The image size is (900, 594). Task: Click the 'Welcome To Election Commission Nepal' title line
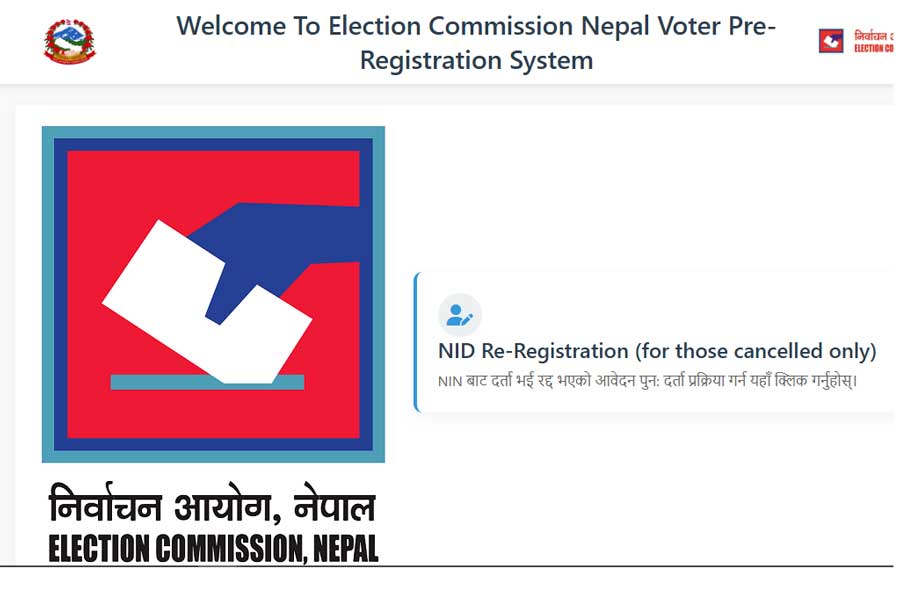476,27
